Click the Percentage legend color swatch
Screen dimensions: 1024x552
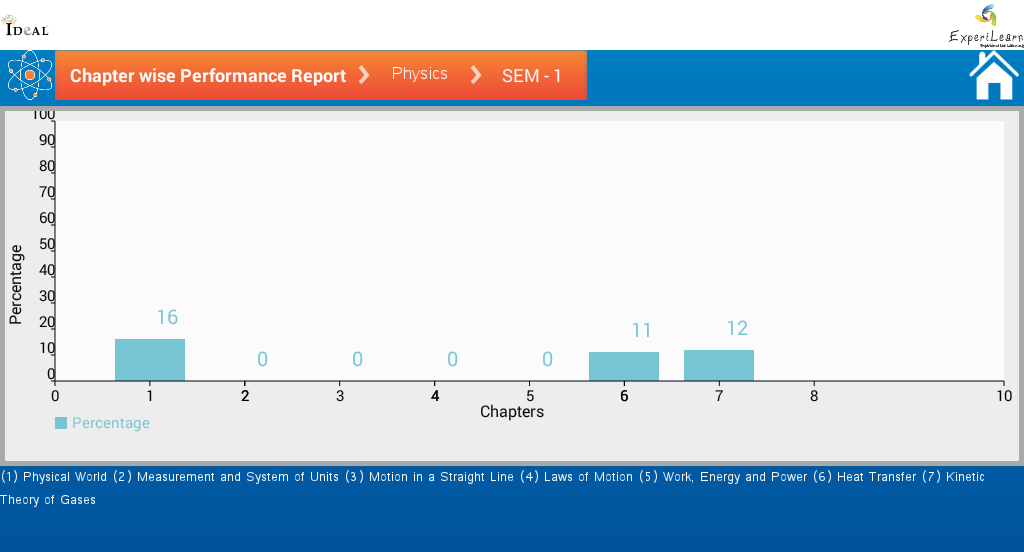point(61,423)
